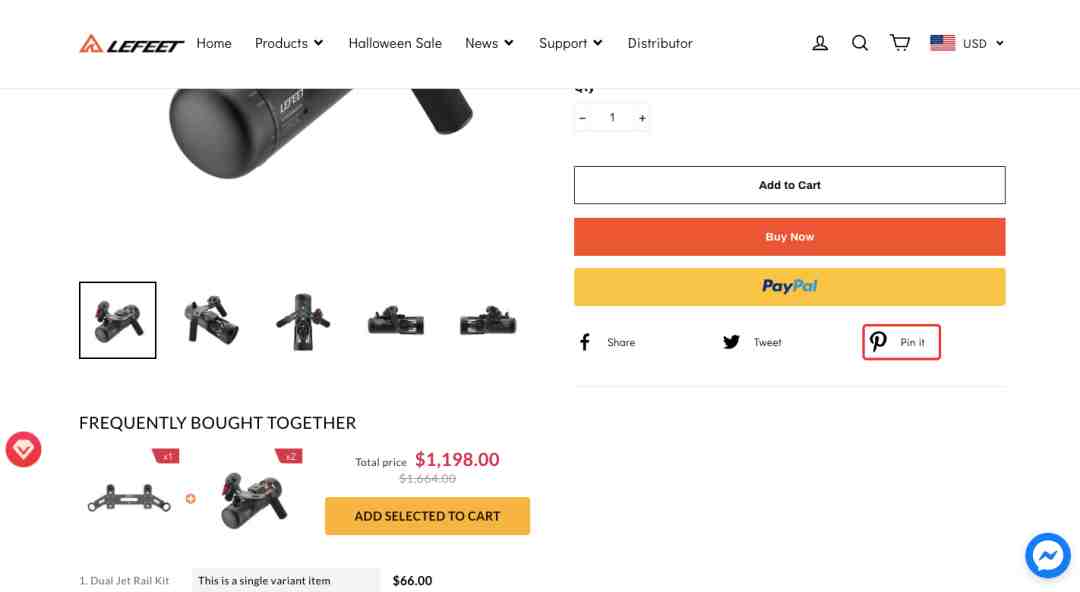Increase the quantity with plus button
The height and width of the screenshot is (592, 1080).
coord(642,118)
